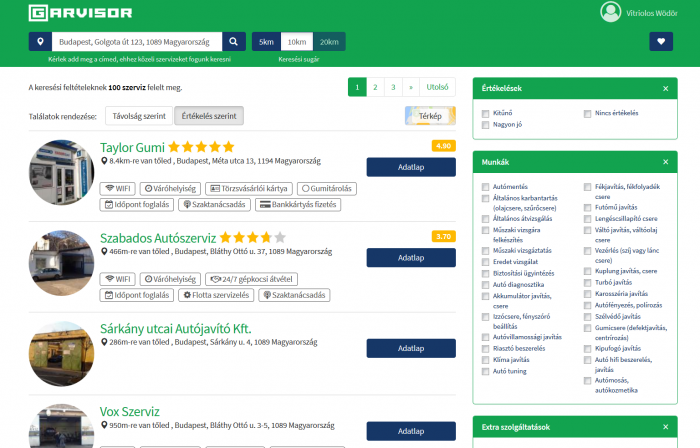This screenshot has height=448, width=700.
Task: Sort results by Távolság szerint
Action: (138, 116)
